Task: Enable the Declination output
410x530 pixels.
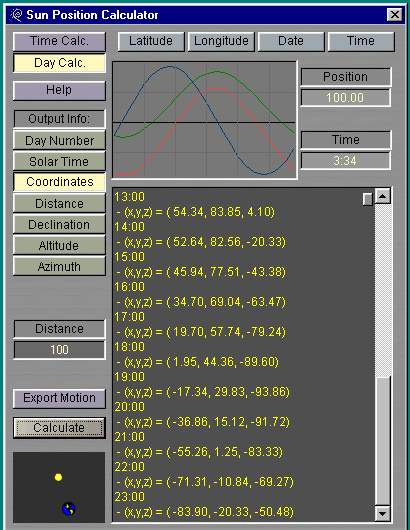Action: 59,225
